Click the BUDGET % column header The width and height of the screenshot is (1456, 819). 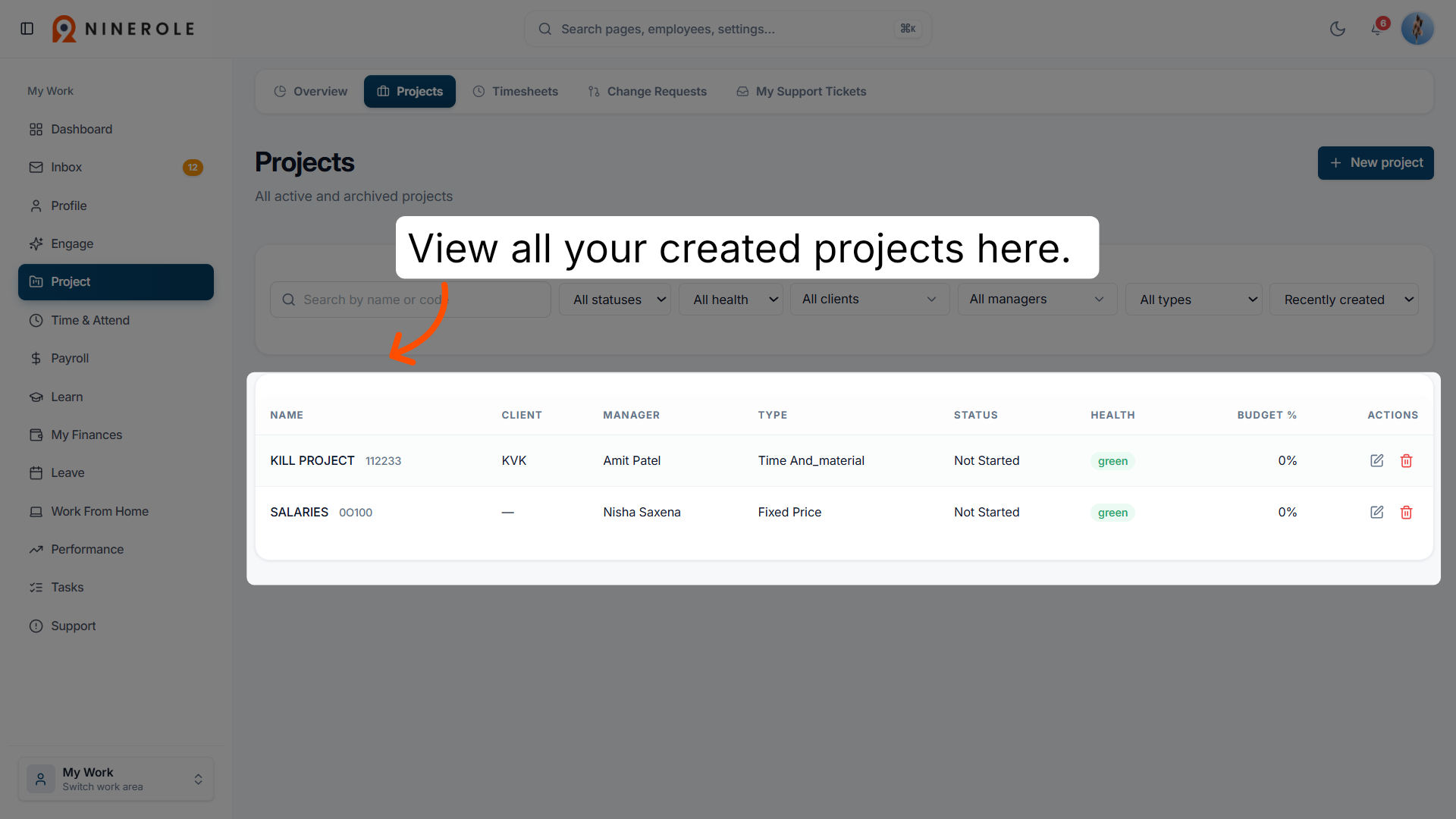1267,415
